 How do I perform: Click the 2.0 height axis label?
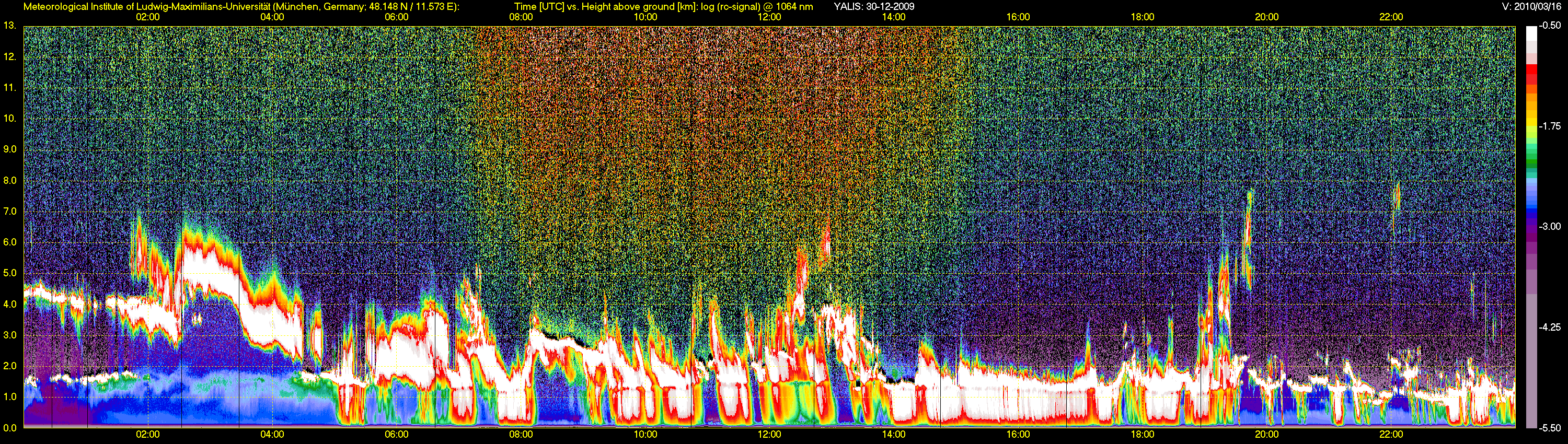[x=10, y=366]
